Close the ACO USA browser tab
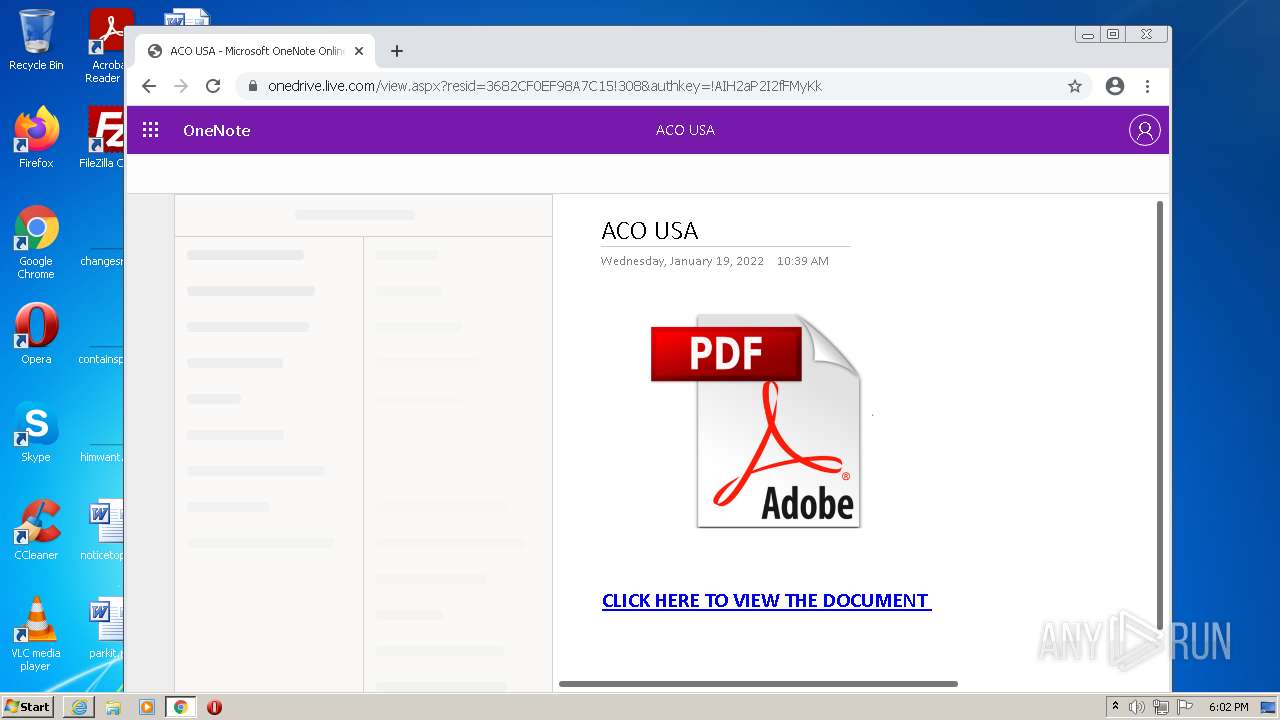 pos(359,51)
